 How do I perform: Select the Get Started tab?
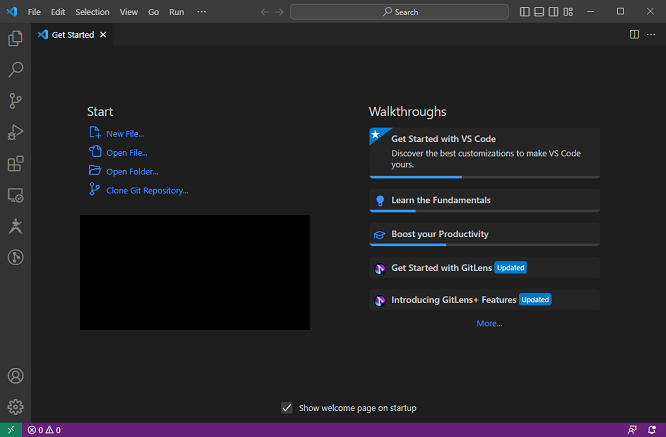pos(72,35)
